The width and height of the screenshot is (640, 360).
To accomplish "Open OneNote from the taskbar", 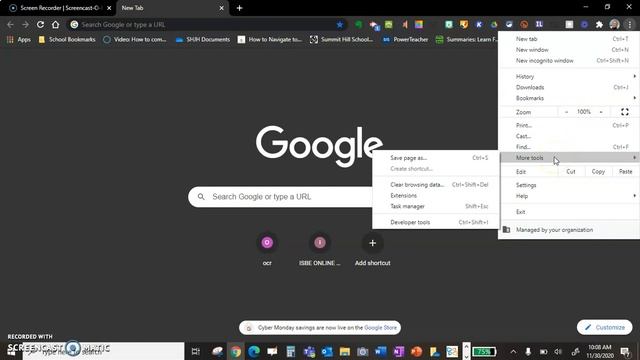I will pyautogui.click(x=398, y=351).
